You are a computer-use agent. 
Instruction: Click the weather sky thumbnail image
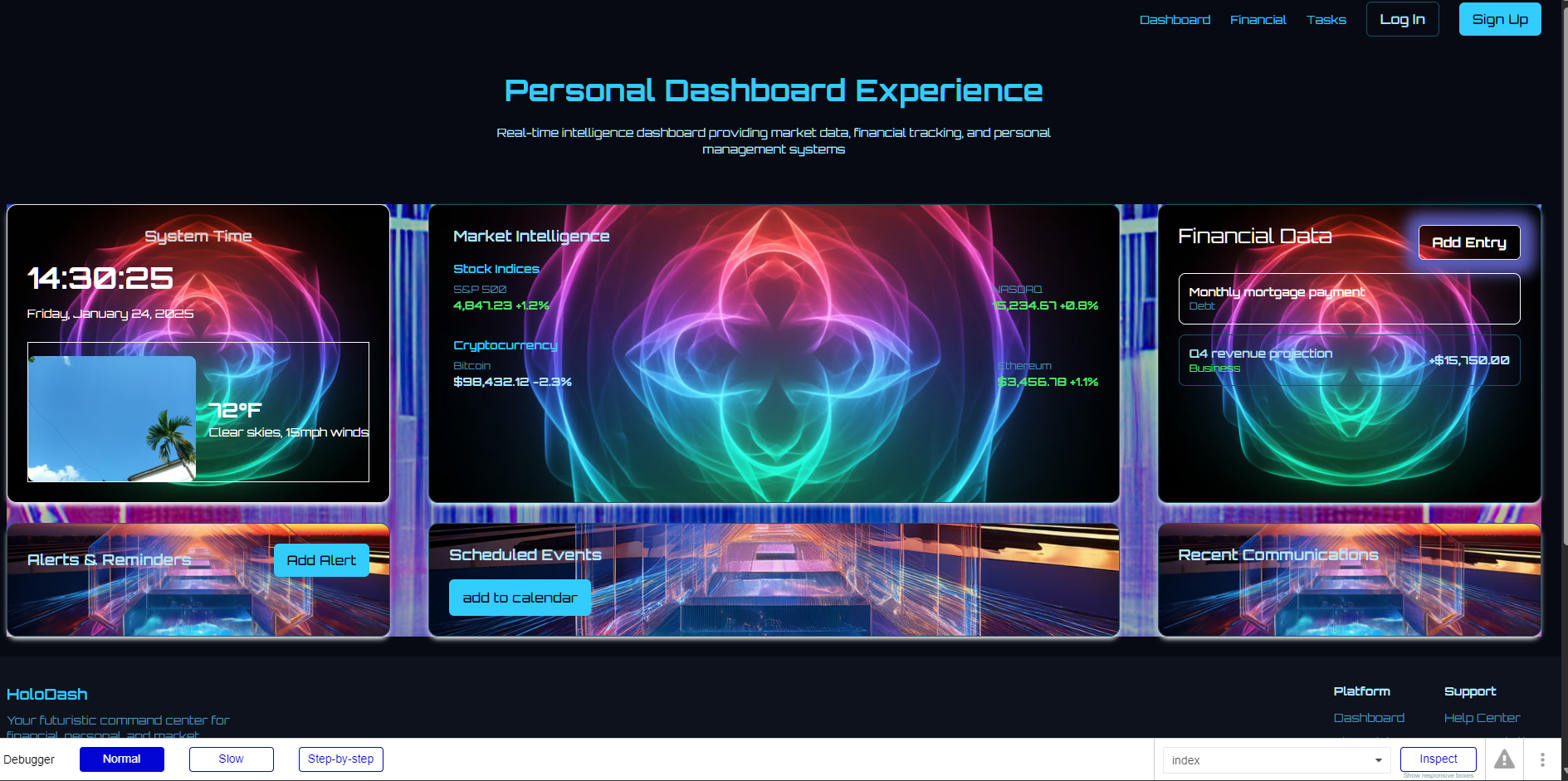click(x=112, y=418)
